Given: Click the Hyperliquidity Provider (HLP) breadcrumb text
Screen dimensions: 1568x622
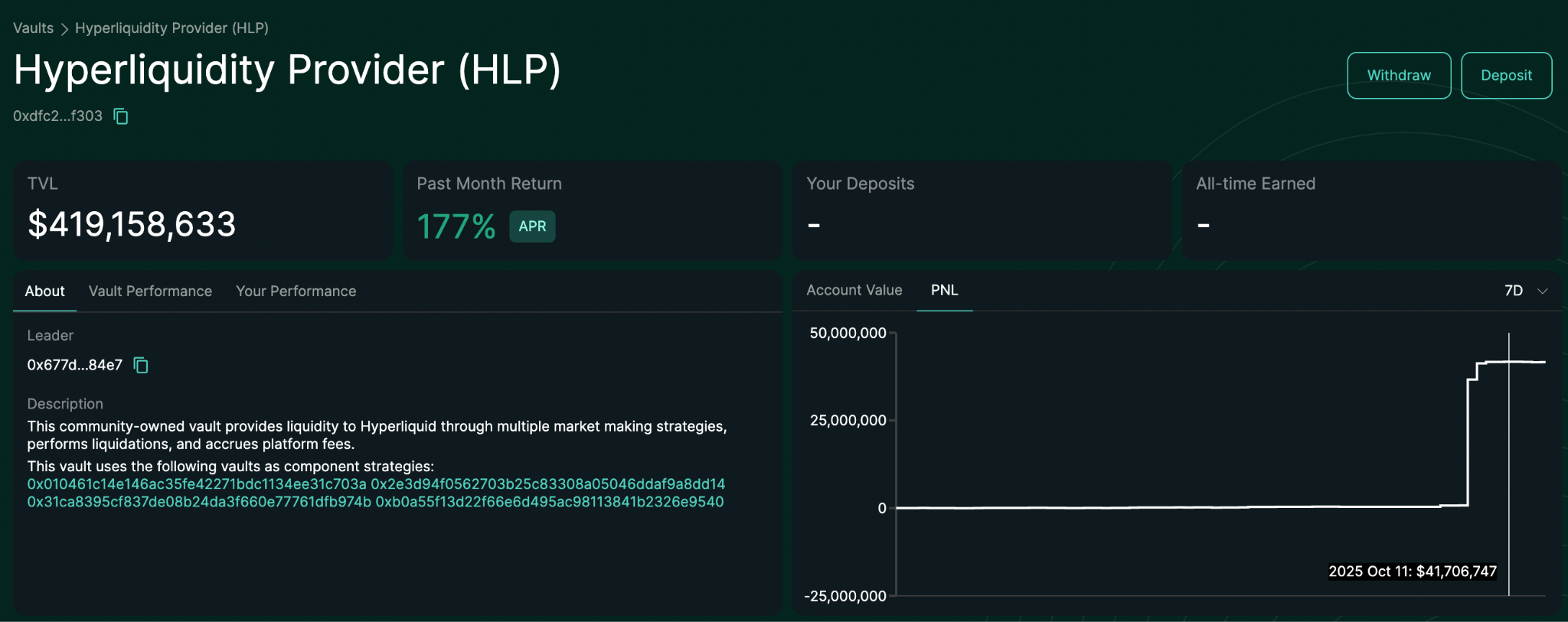Looking at the screenshot, I should 171,28.
